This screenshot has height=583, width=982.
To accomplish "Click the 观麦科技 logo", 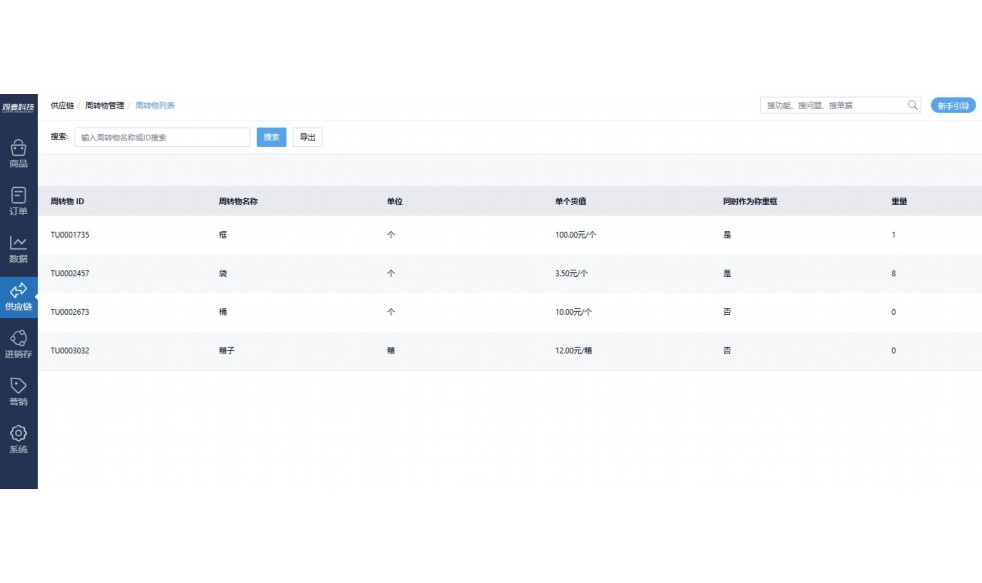I will point(18,106).
